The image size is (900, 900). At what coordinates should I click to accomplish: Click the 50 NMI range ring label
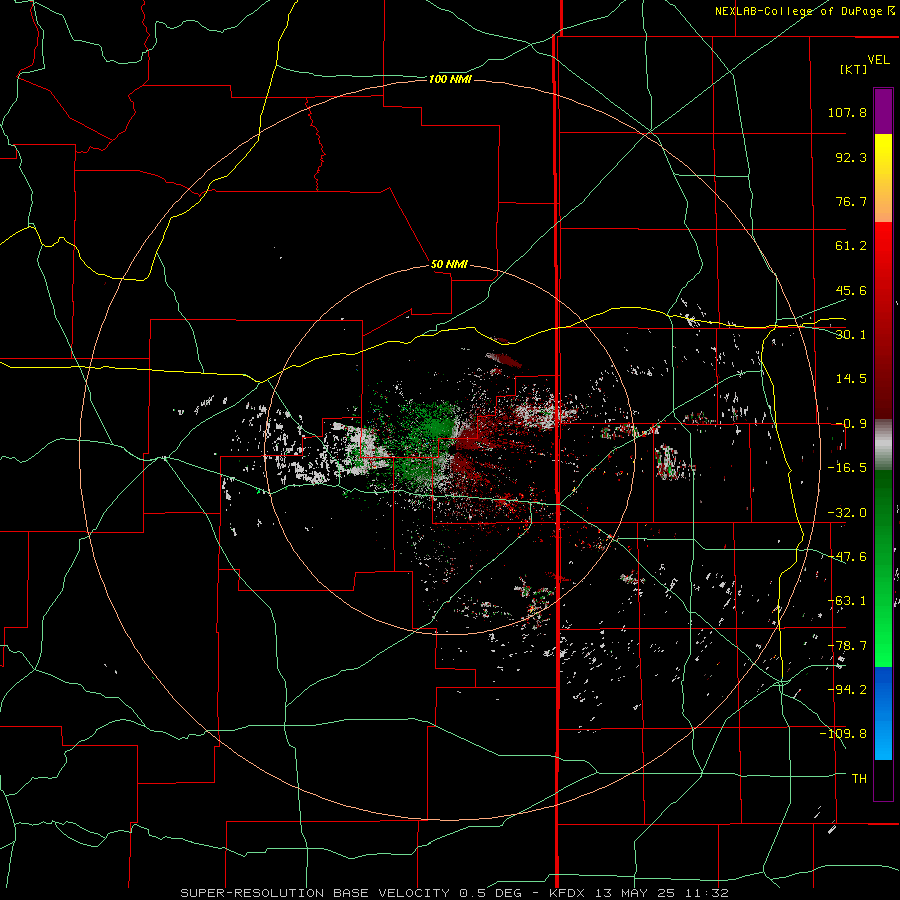click(x=449, y=265)
